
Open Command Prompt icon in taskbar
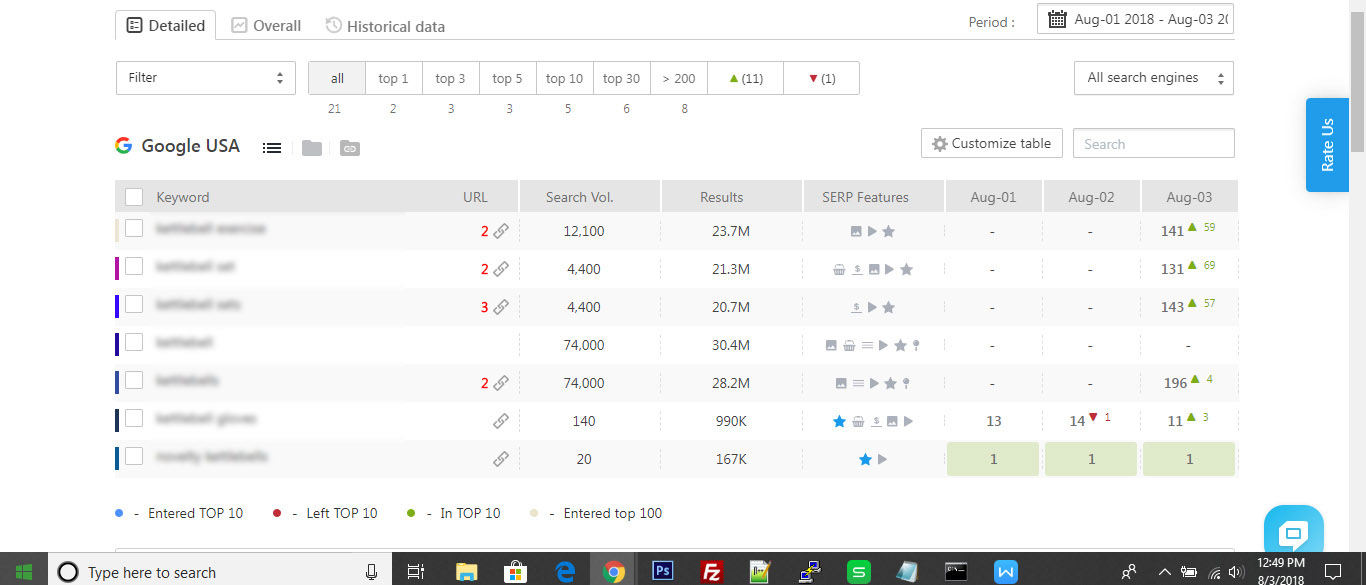click(x=957, y=571)
